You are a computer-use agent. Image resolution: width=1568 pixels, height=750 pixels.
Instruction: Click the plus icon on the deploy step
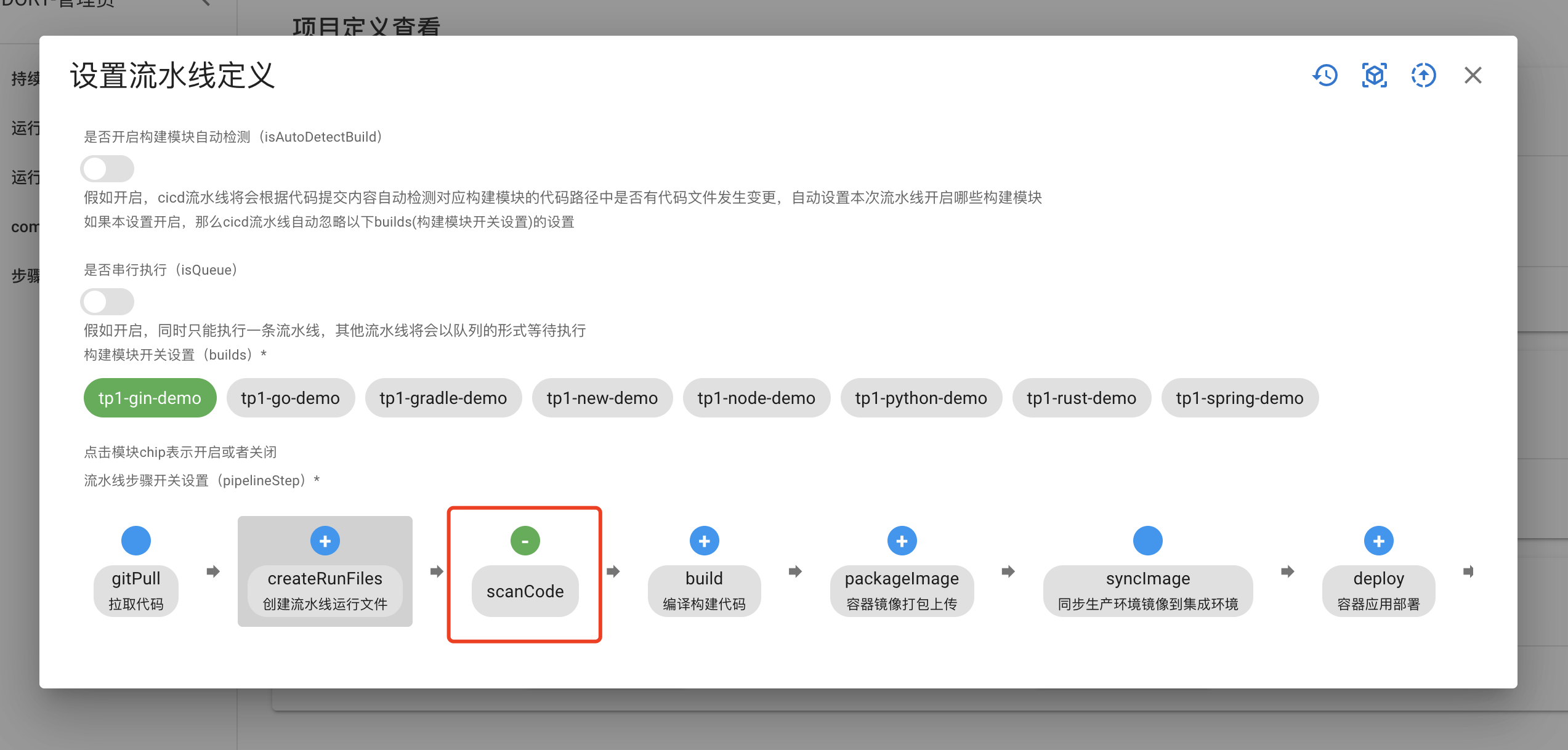[x=1378, y=540]
